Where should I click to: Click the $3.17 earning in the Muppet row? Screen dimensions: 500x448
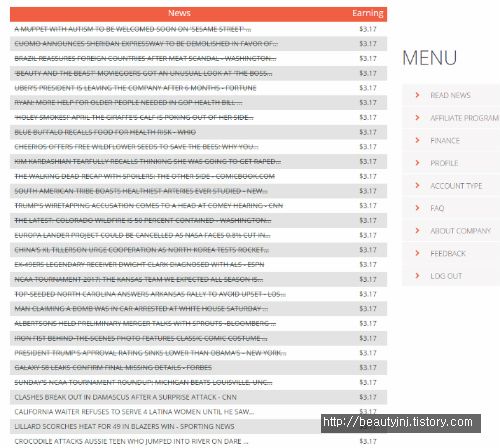(x=368, y=29)
